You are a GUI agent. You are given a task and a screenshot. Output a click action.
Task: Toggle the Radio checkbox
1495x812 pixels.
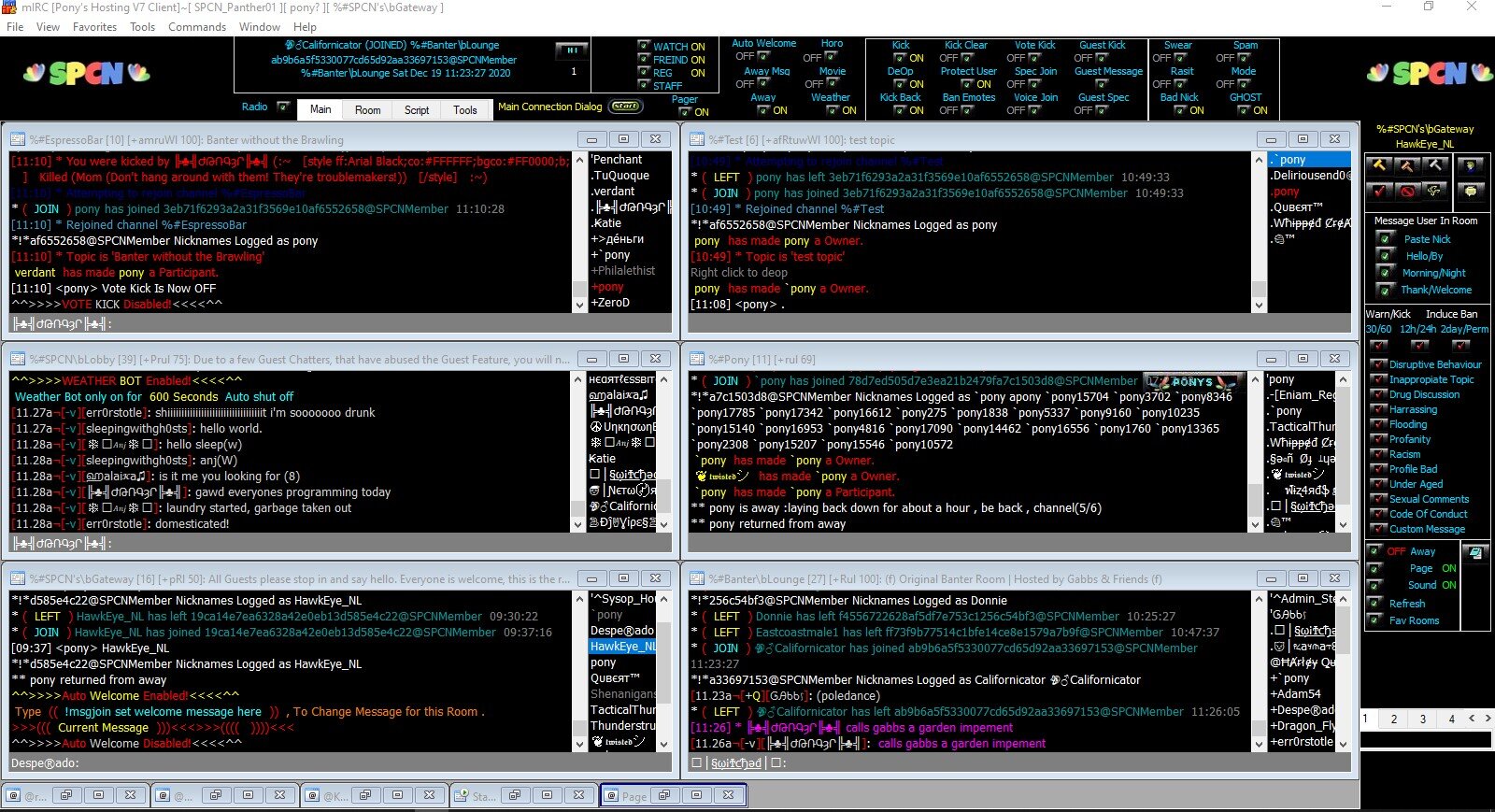pos(283,107)
